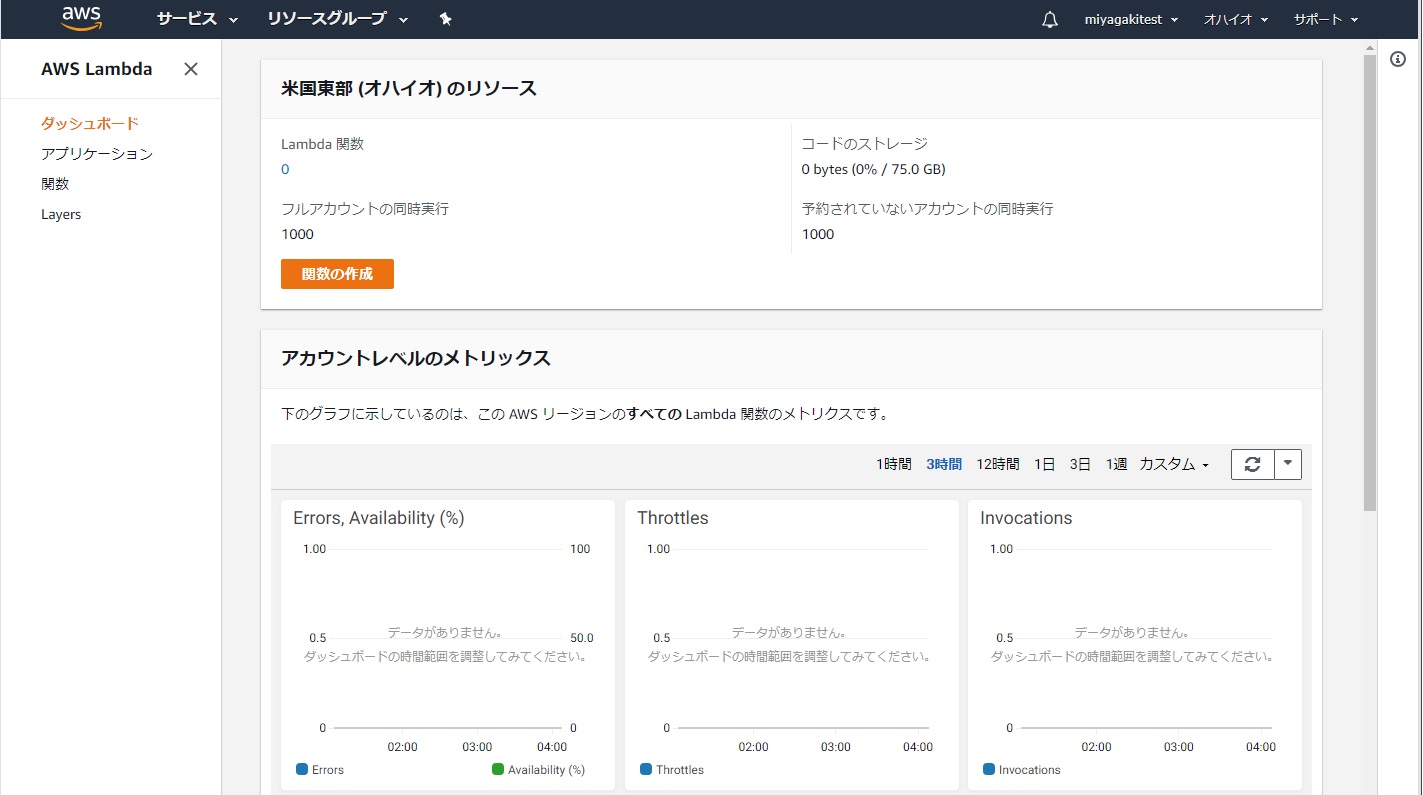This screenshot has width=1423, height=795.
Task: Click the 関数の作成 button
Action: pyautogui.click(x=337, y=274)
